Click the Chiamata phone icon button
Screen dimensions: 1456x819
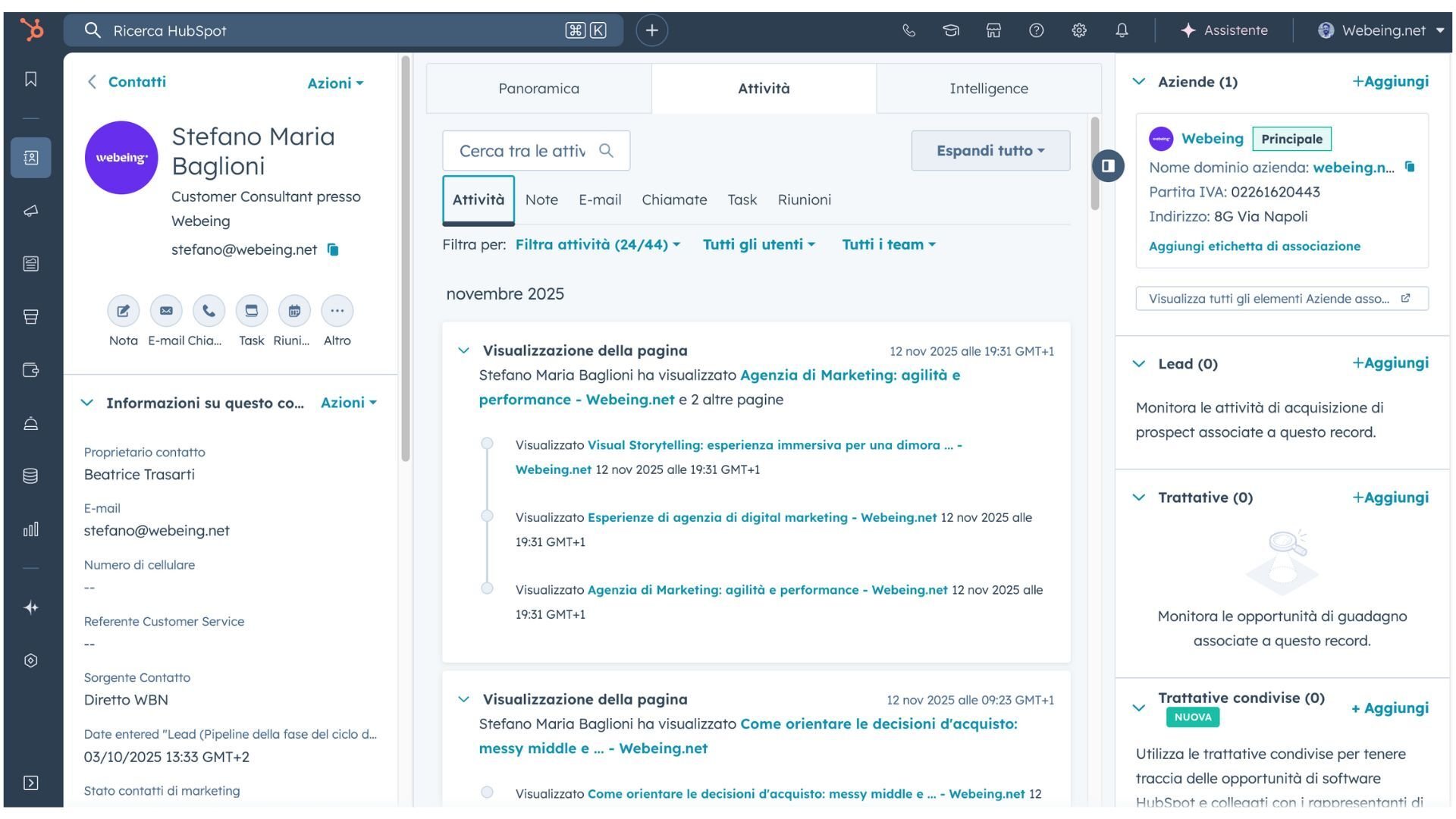click(209, 311)
